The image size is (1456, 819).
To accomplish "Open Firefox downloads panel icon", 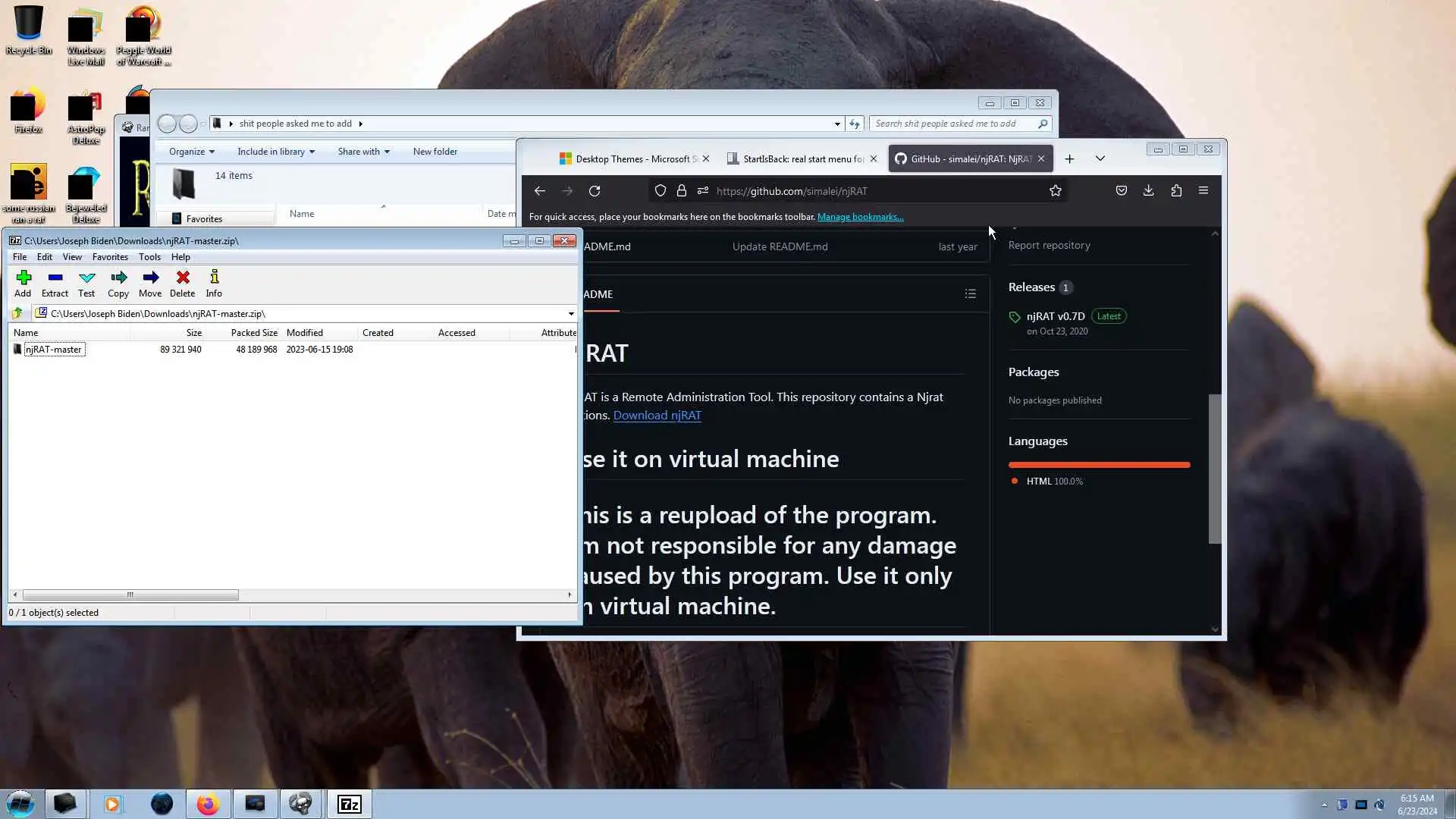I will 1148,191.
